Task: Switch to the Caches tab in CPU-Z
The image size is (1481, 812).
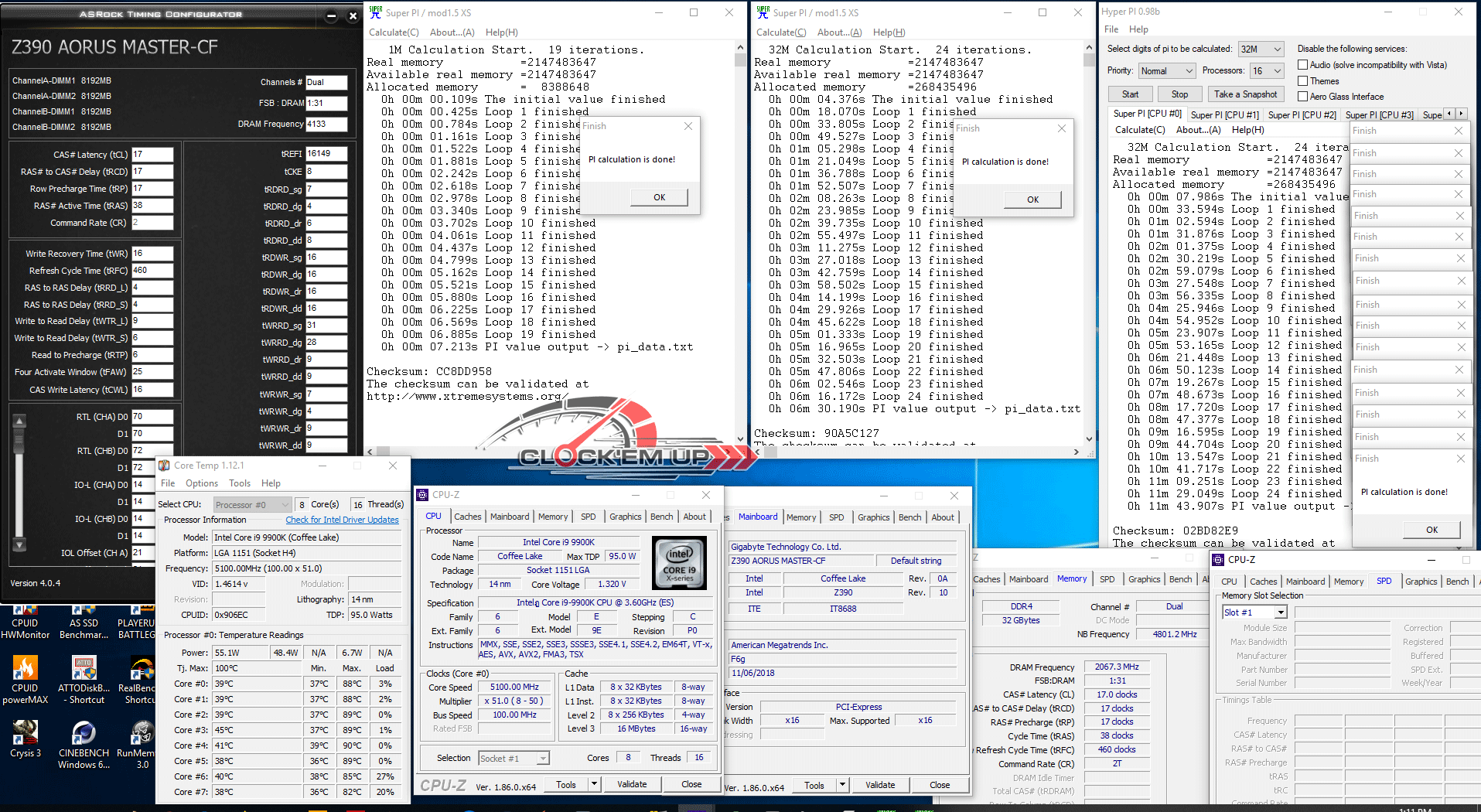Action: tap(467, 517)
